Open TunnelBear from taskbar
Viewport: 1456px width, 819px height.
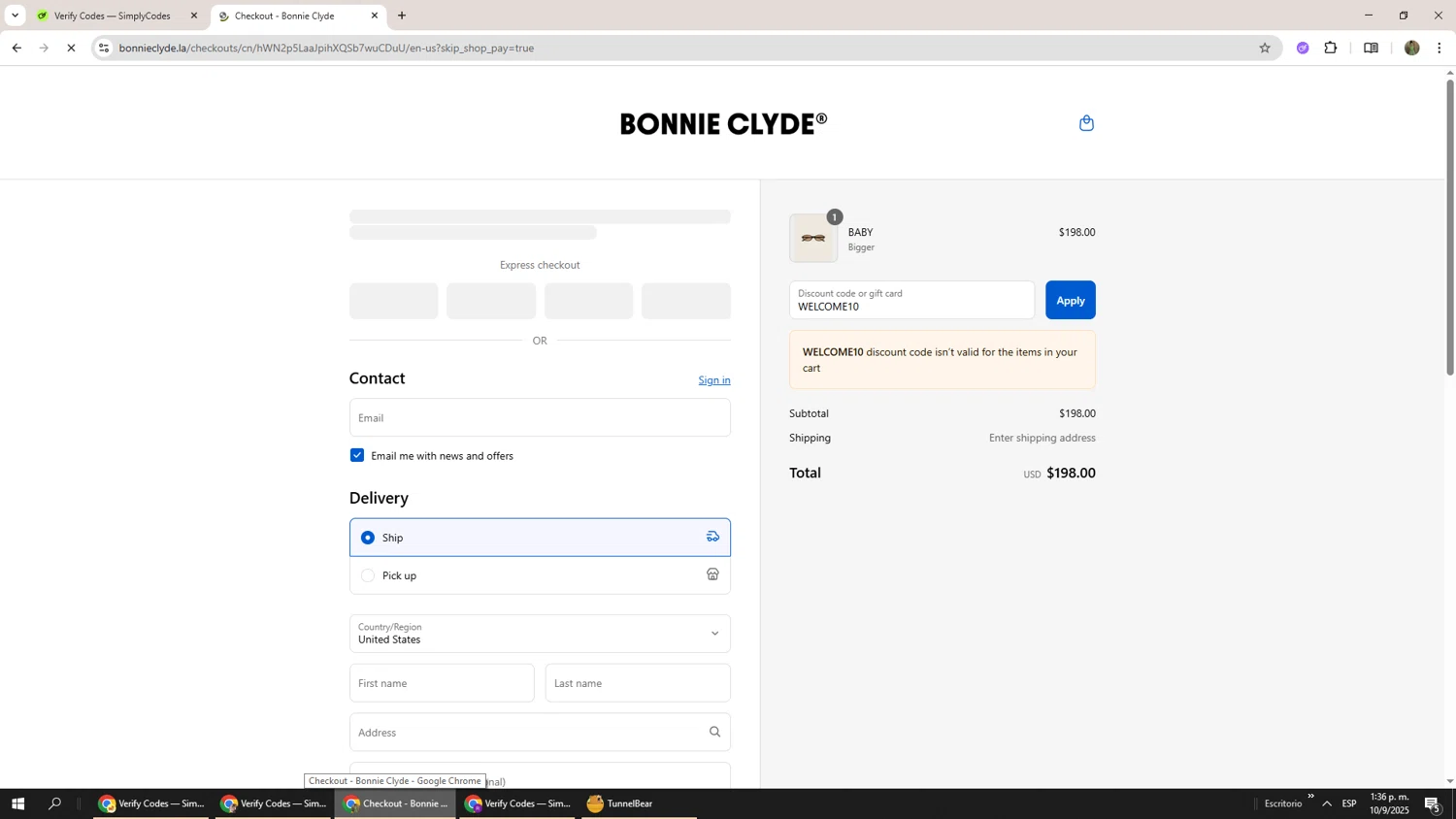(640, 803)
